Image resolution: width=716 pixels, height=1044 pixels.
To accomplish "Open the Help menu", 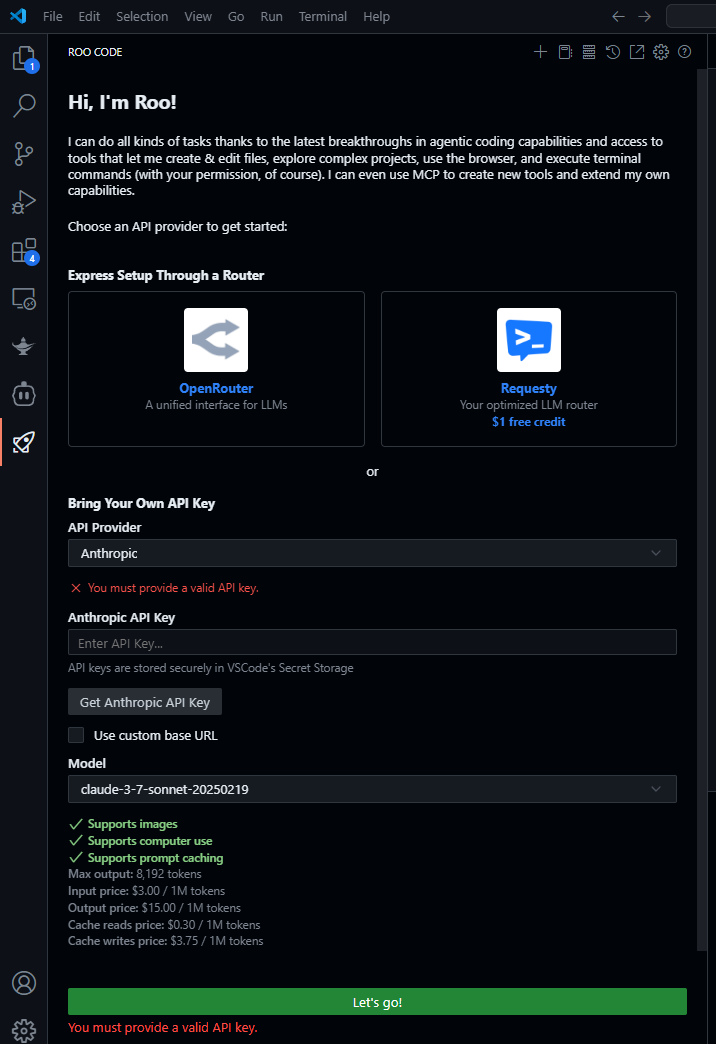I will (x=376, y=17).
